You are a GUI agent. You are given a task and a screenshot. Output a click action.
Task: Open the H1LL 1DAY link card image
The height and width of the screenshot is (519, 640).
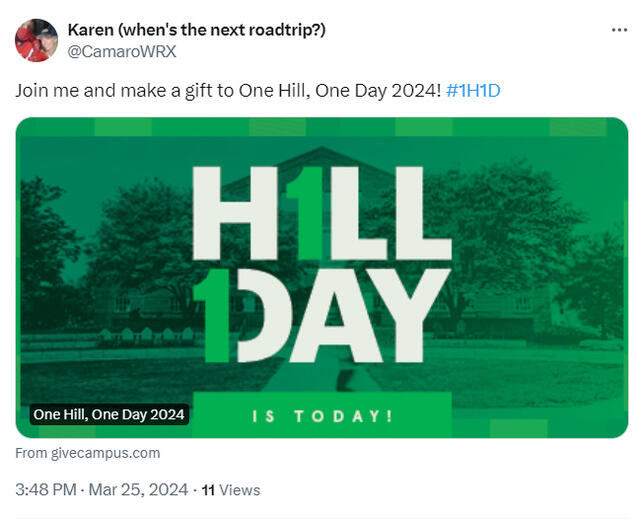(x=322, y=277)
